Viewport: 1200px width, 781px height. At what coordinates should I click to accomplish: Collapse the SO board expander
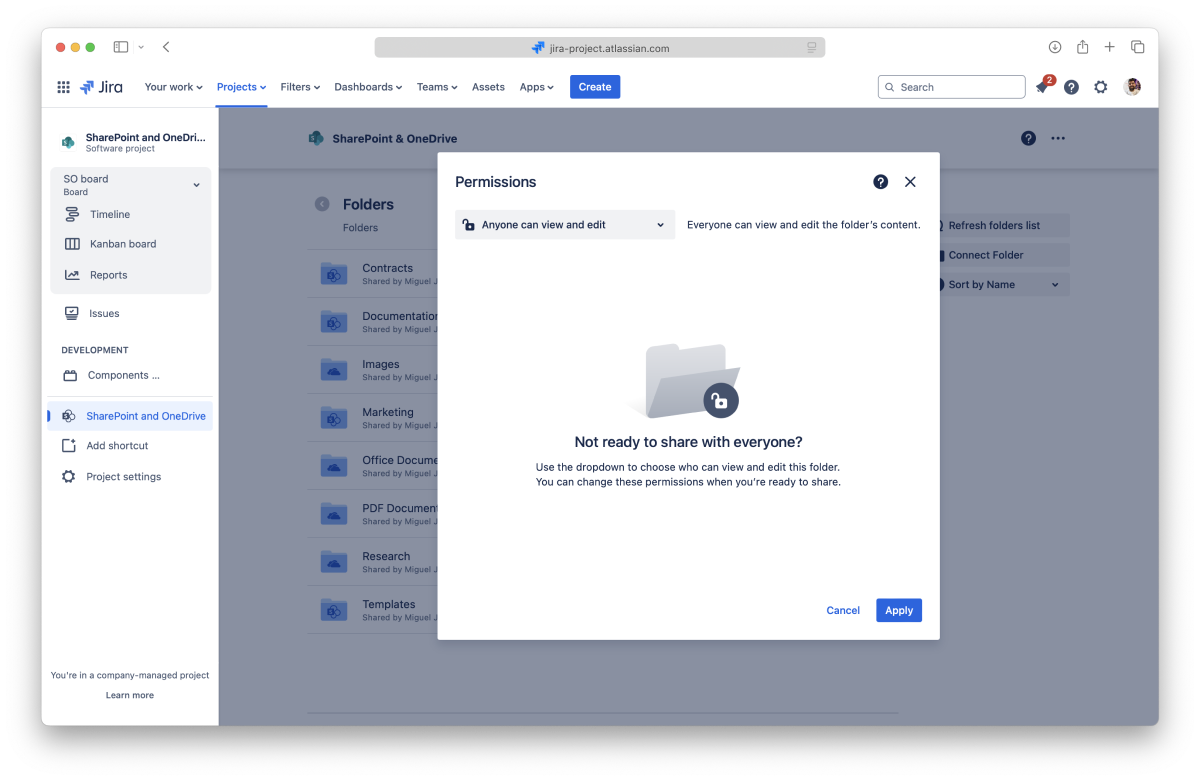tap(196, 185)
